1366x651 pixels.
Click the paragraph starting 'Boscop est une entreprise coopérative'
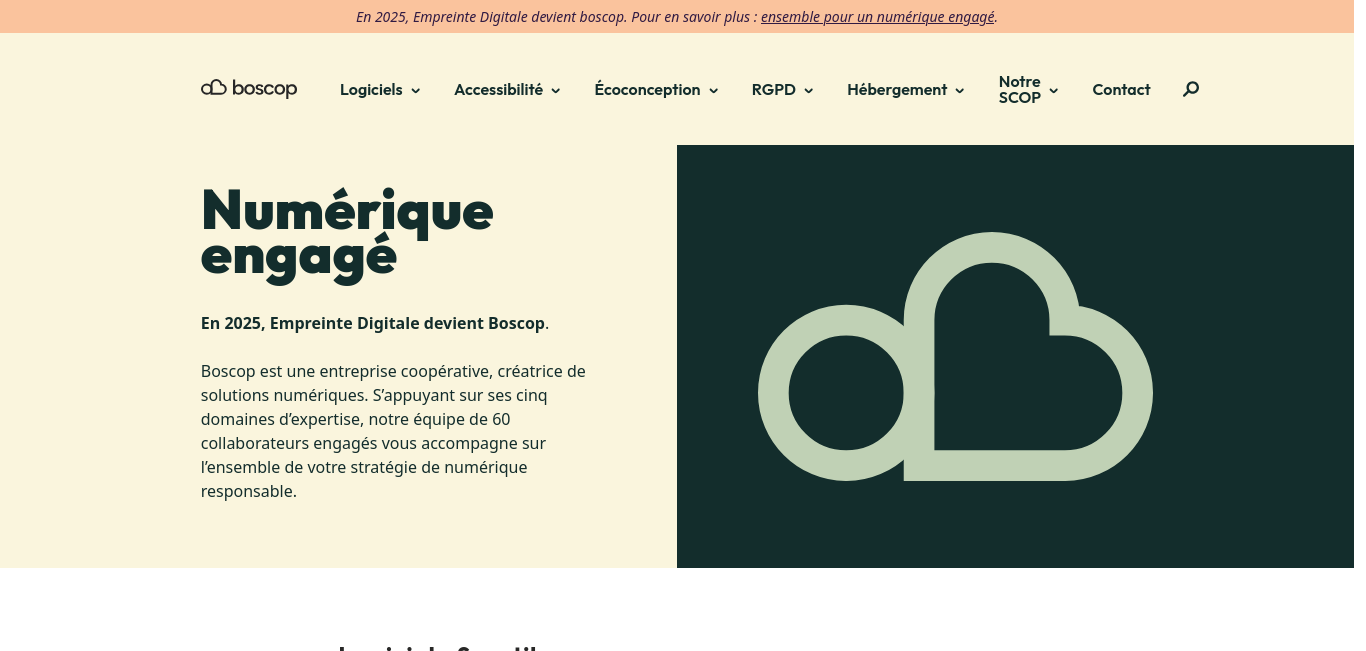coord(394,431)
